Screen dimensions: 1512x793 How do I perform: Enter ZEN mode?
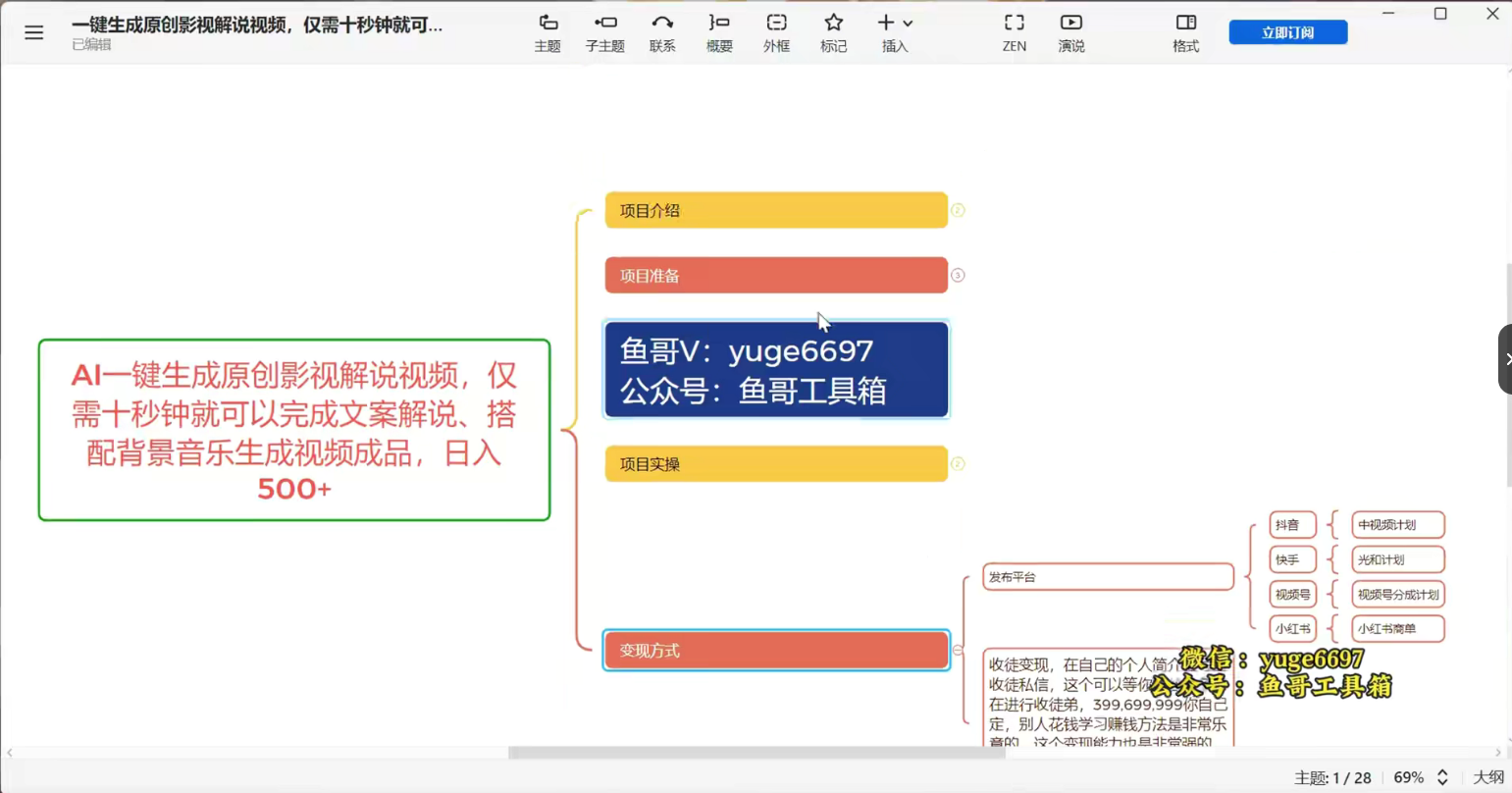point(1015,32)
